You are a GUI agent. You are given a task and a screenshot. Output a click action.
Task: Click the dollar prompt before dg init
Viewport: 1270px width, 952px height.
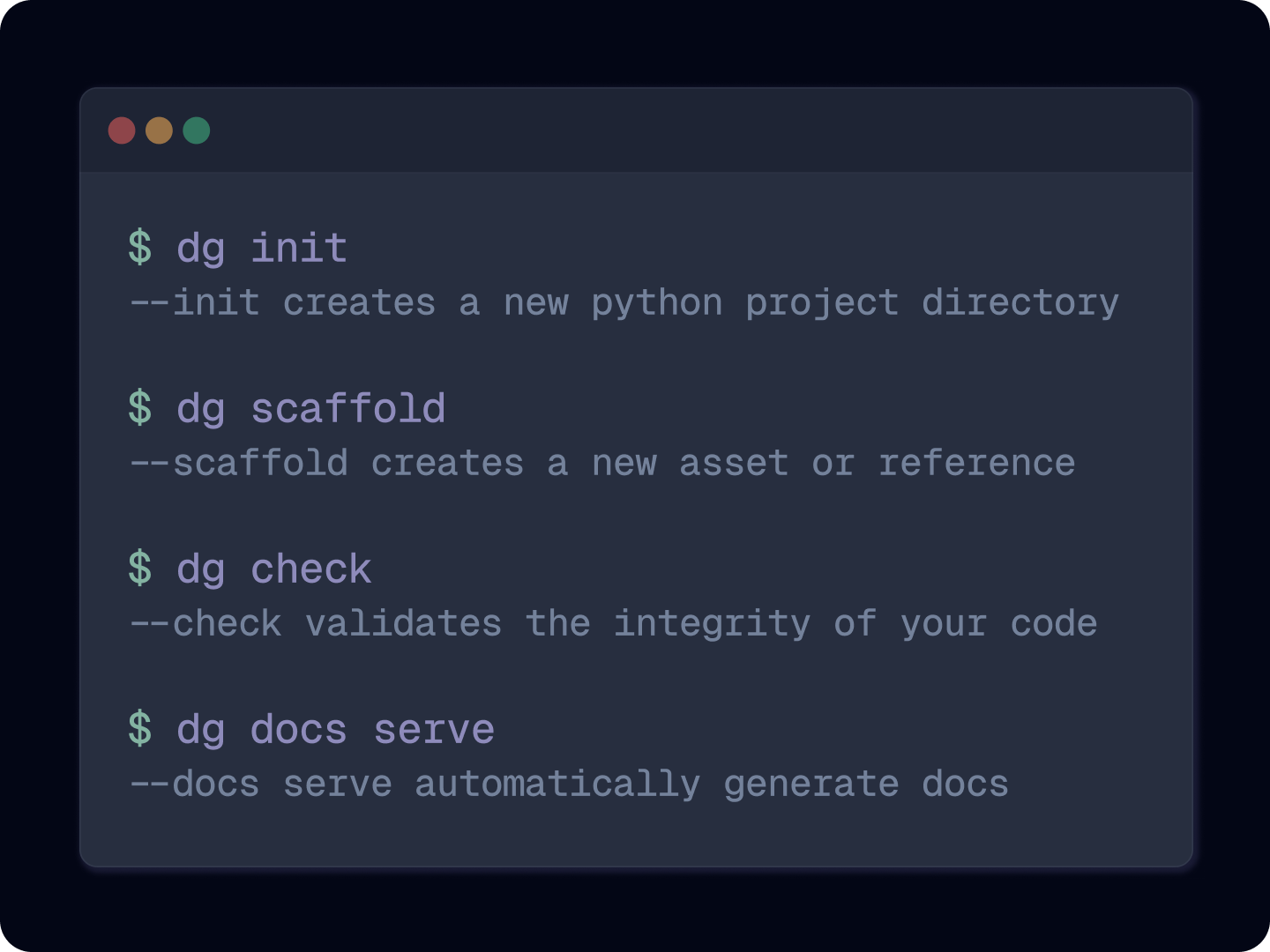click(139, 248)
